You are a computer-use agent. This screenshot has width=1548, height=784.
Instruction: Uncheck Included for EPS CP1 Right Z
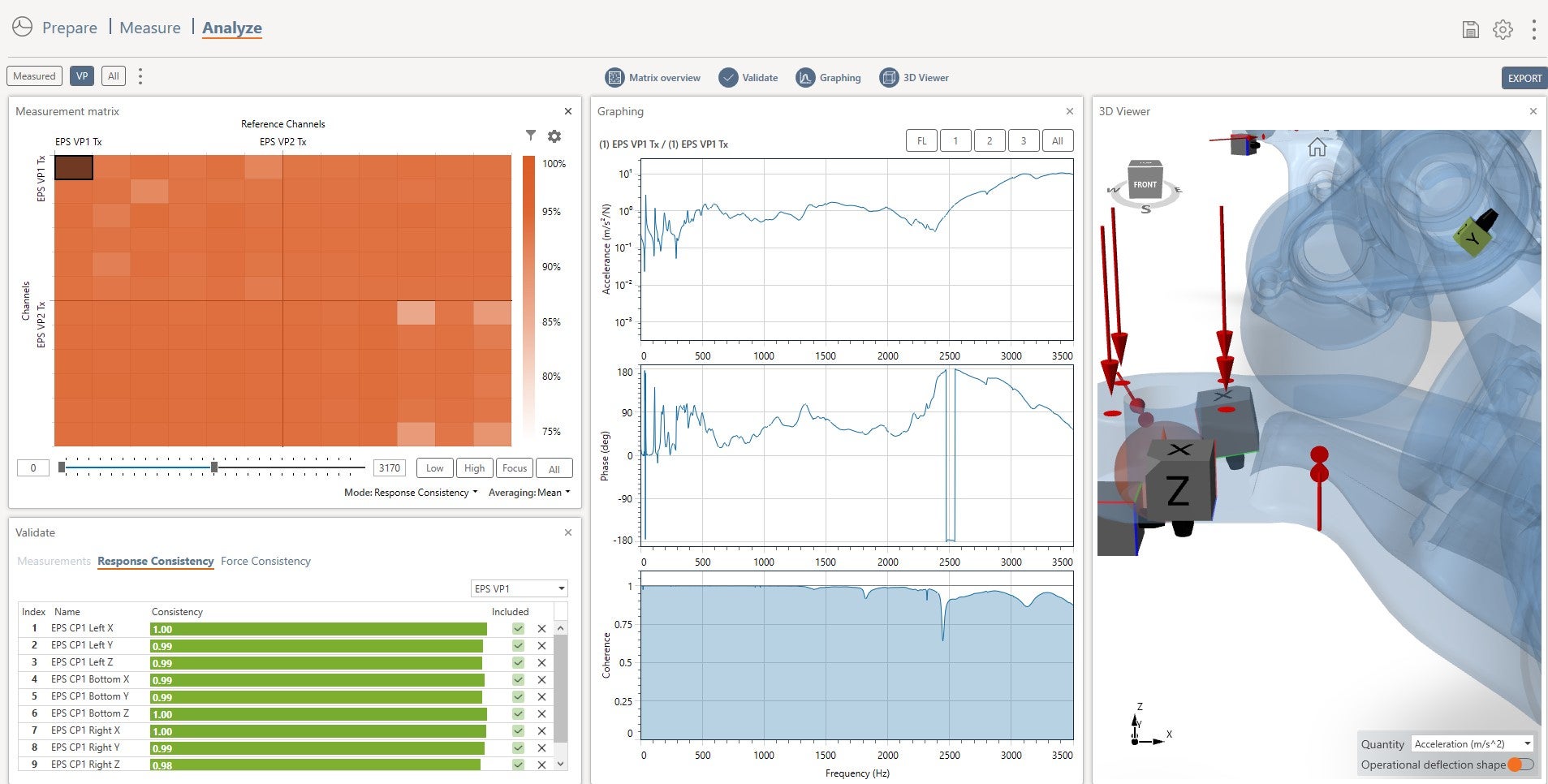[x=518, y=765]
